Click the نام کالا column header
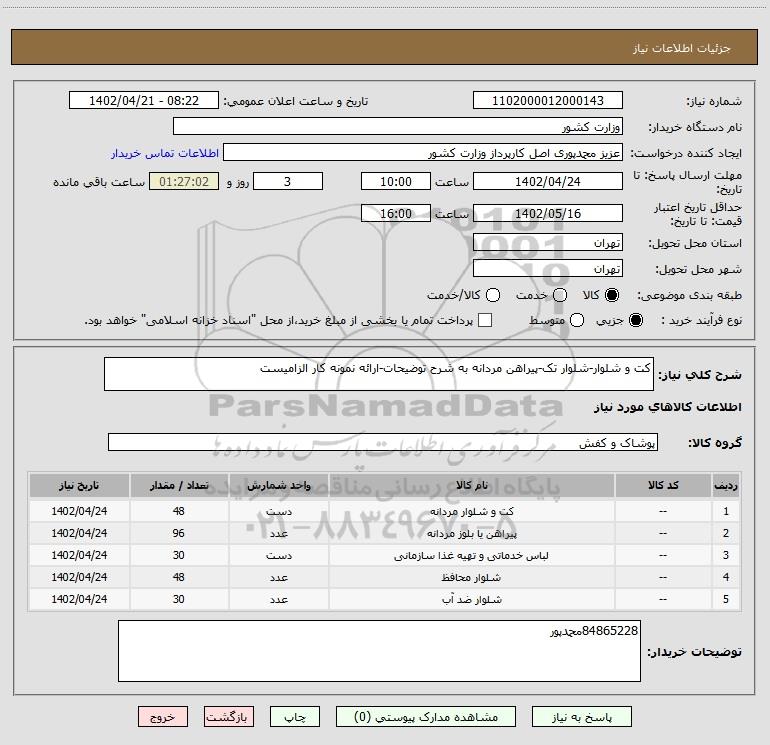Image resolution: width=770 pixels, height=745 pixels. [x=471, y=486]
